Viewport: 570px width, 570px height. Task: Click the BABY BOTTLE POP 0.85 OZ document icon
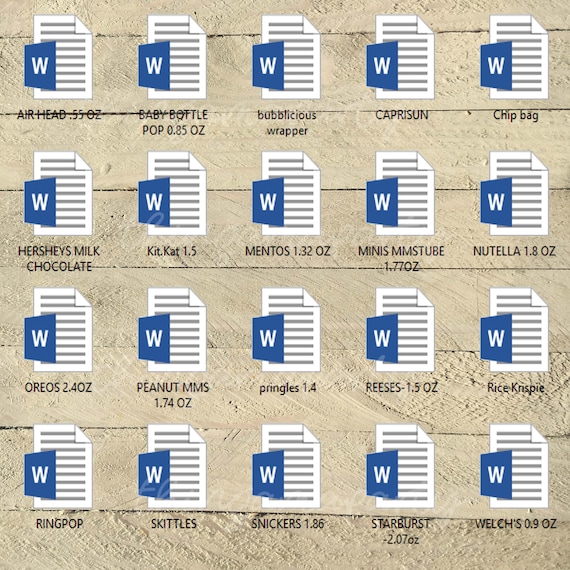click(172, 57)
